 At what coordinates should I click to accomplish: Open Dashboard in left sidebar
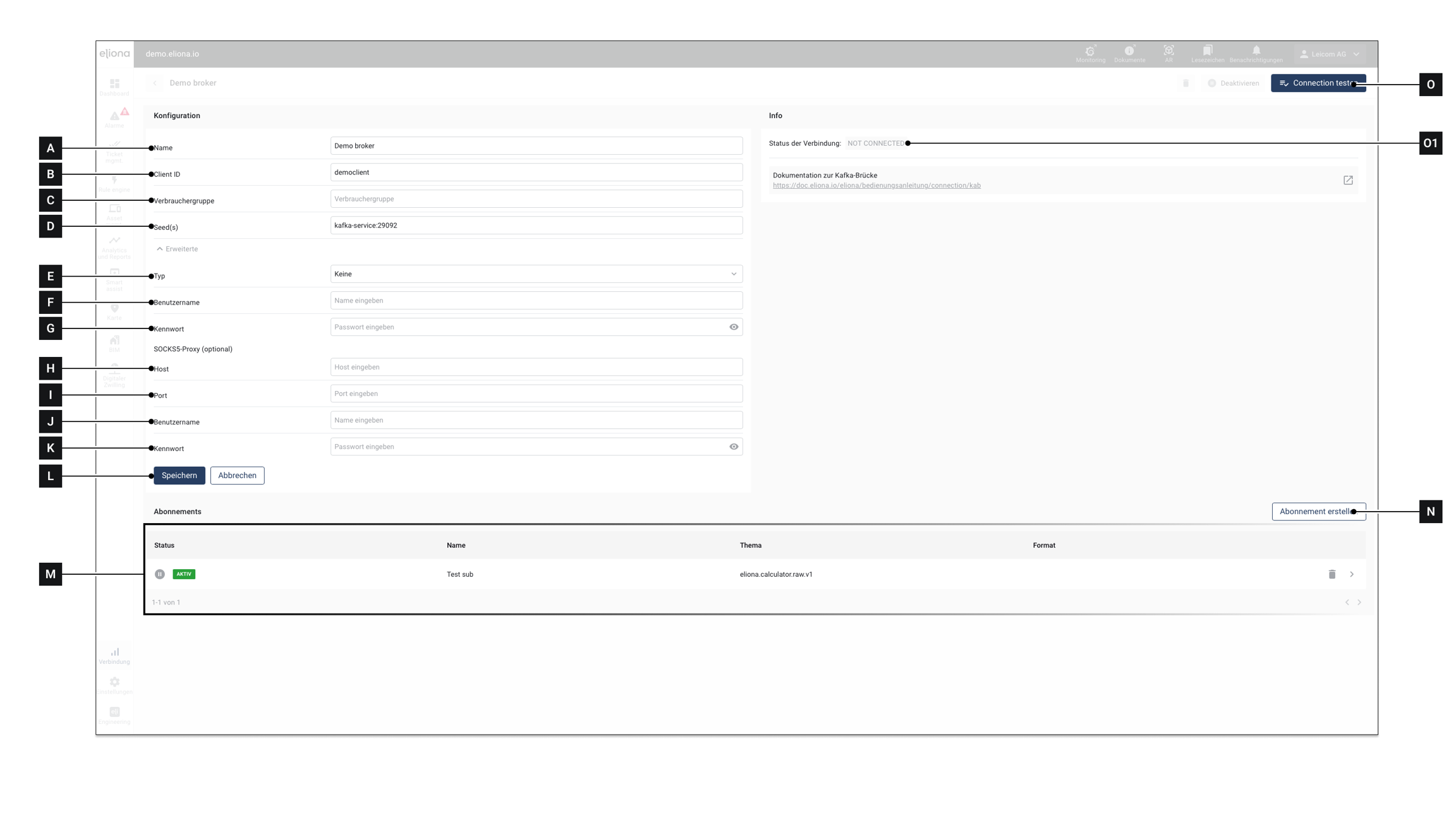tap(114, 87)
